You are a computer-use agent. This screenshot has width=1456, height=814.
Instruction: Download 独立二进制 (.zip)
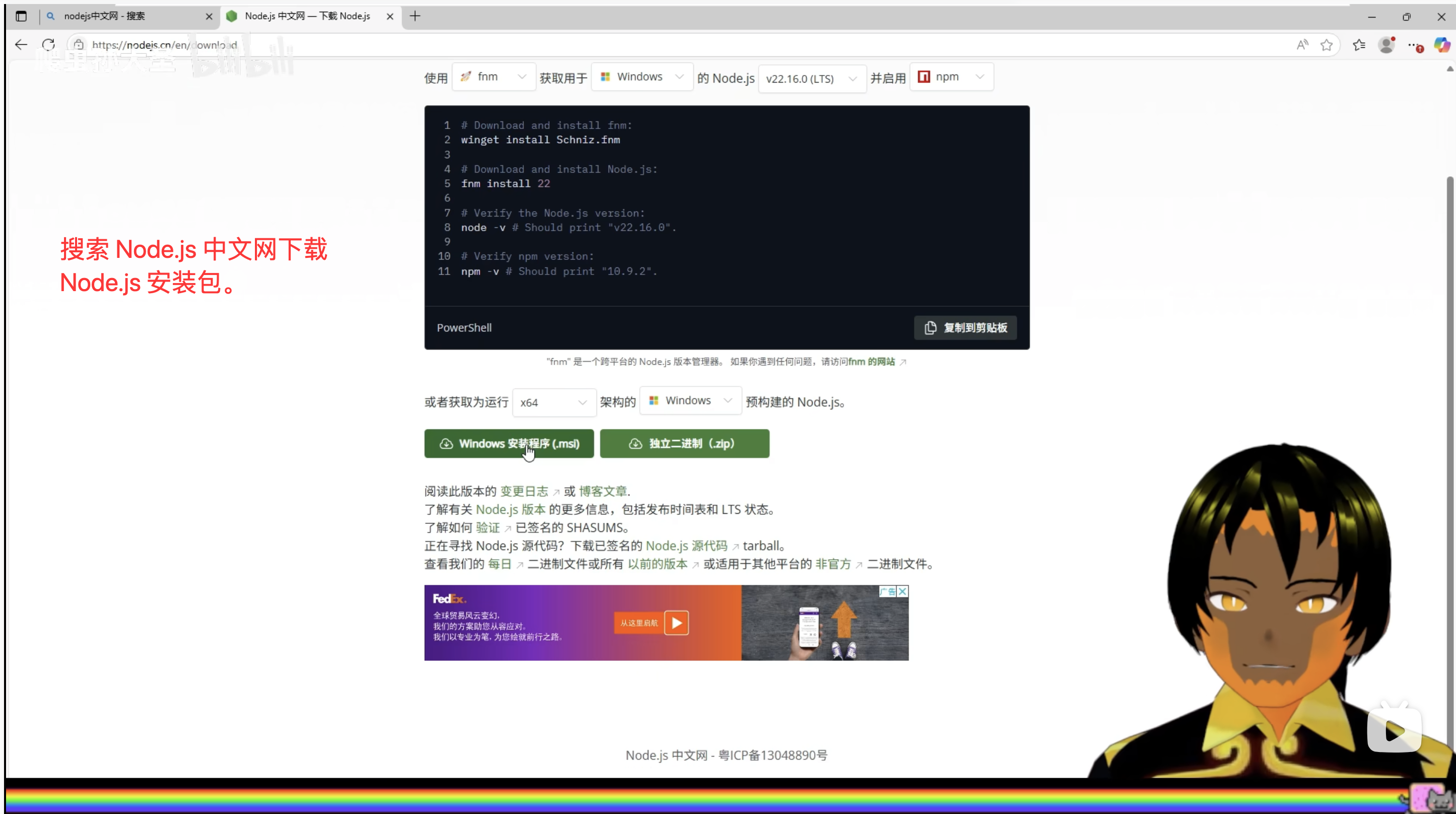[x=685, y=444]
